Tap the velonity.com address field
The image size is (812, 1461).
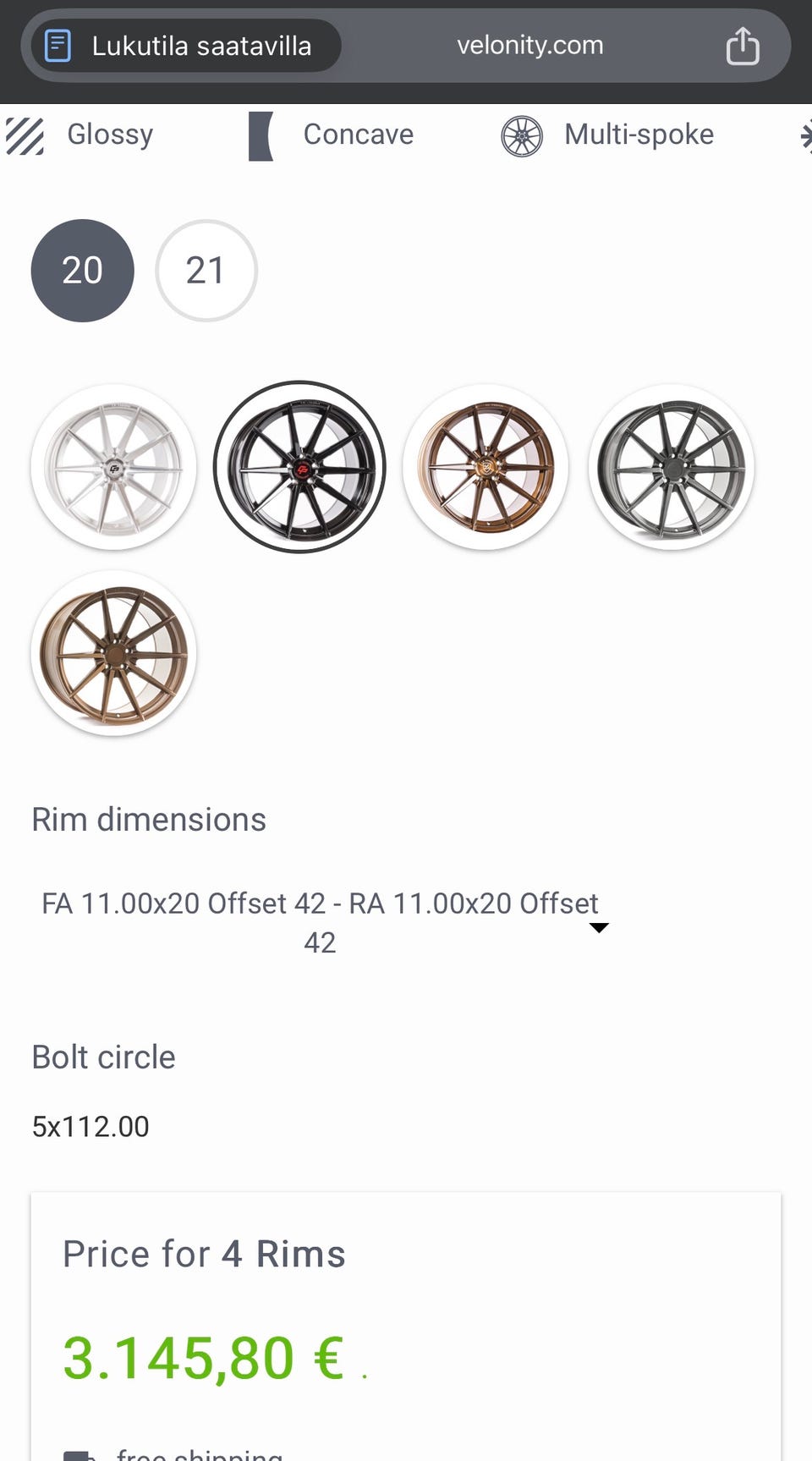(529, 46)
